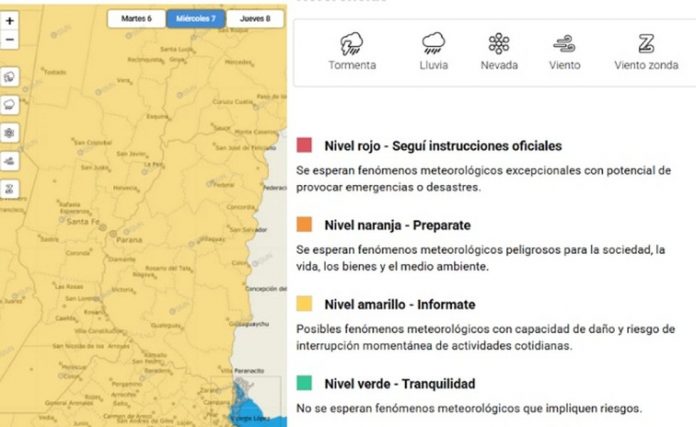
Task: Choose the Viento zonda icon
Action: coord(646,44)
